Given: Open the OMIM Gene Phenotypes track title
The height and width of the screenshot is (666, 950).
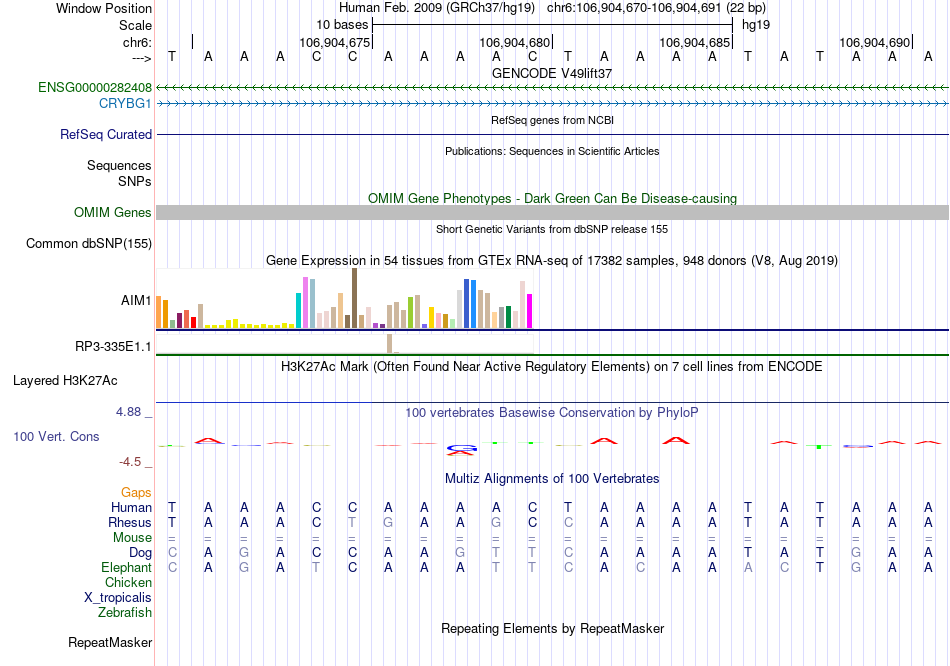Looking at the screenshot, I should 553,199.
